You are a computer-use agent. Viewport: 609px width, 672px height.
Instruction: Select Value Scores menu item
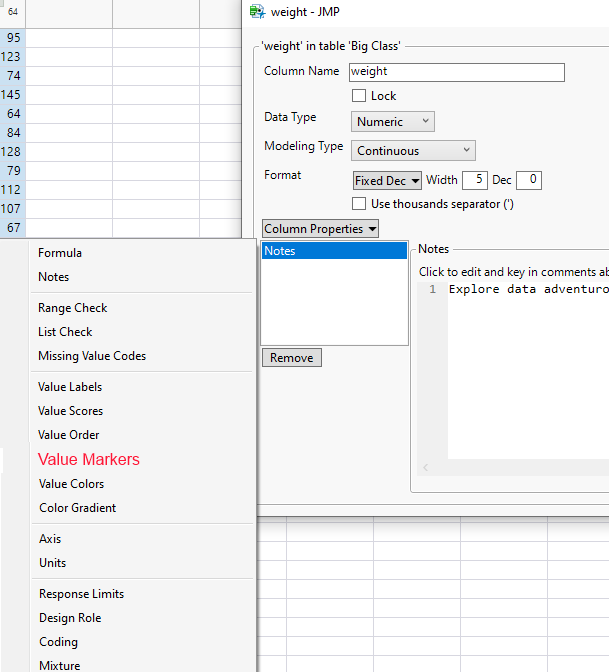[x=70, y=411]
